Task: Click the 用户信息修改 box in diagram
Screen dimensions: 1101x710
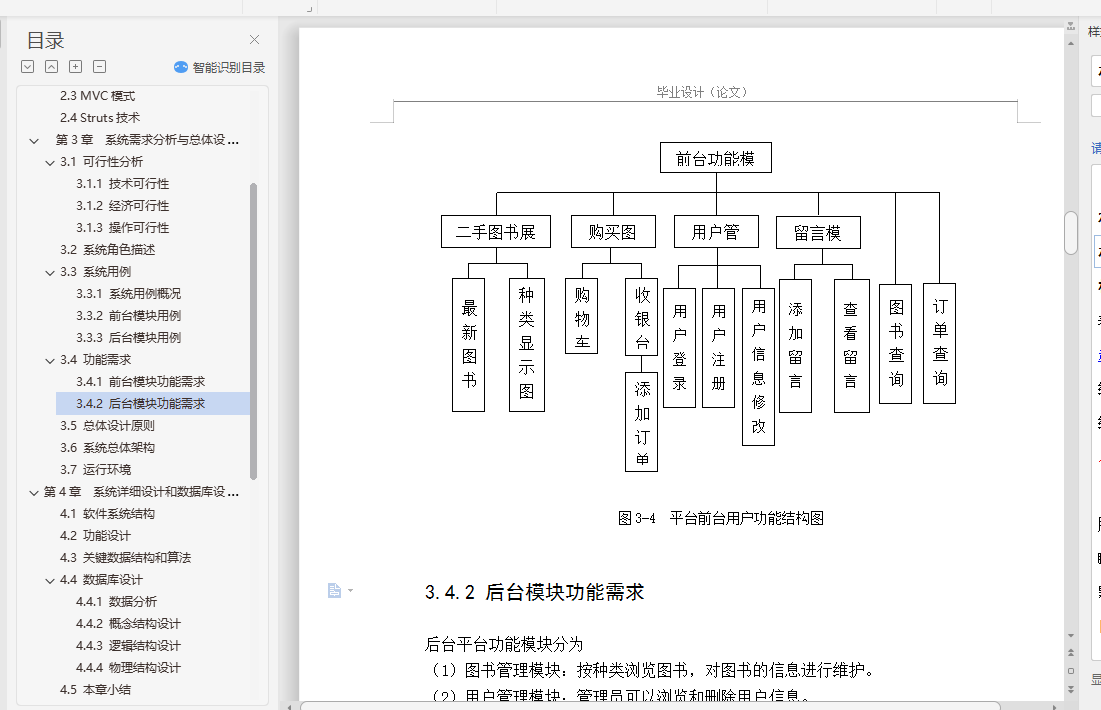Action: tap(758, 367)
